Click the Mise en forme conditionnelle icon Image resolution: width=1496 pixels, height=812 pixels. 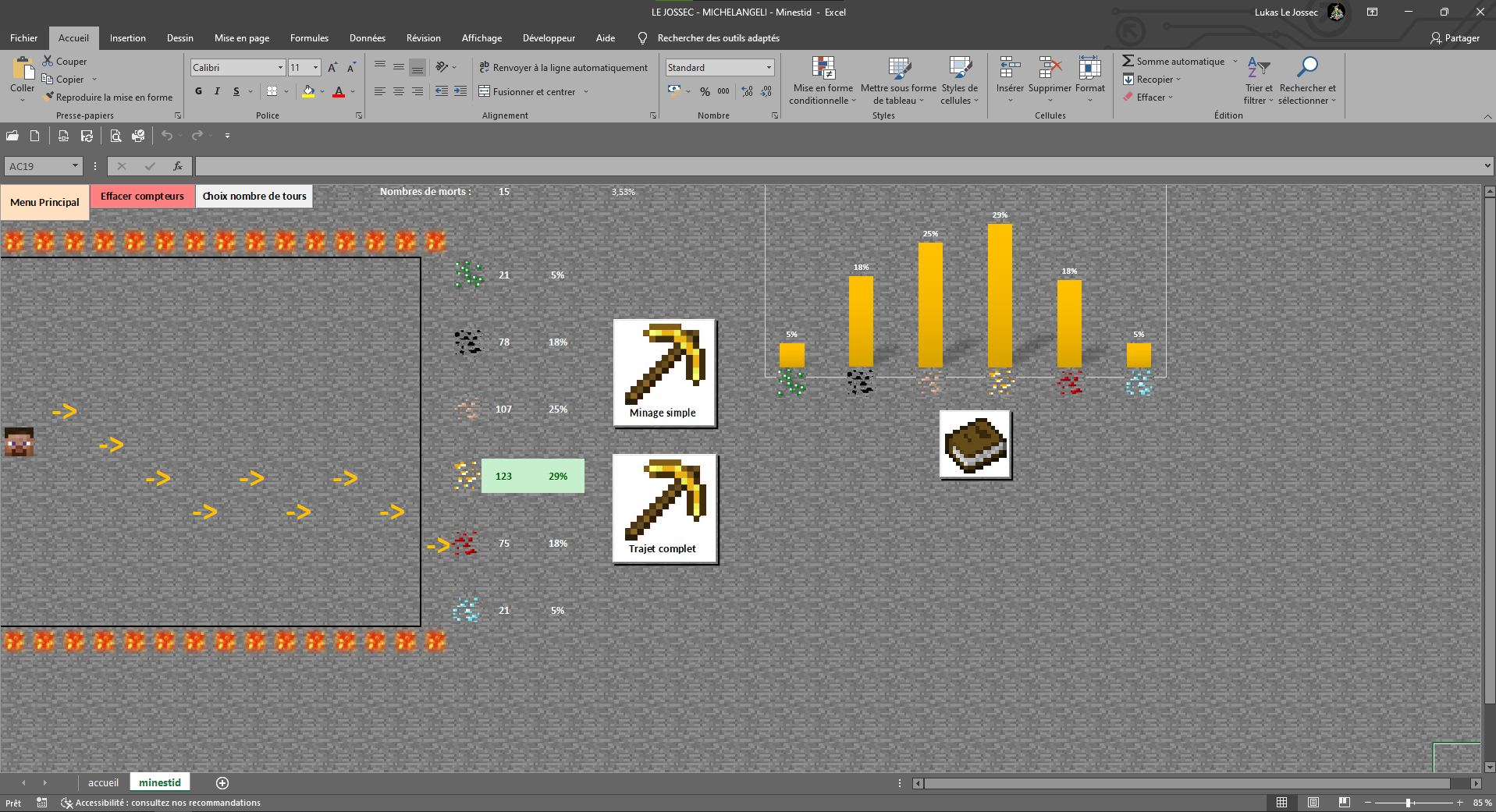tap(823, 69)
